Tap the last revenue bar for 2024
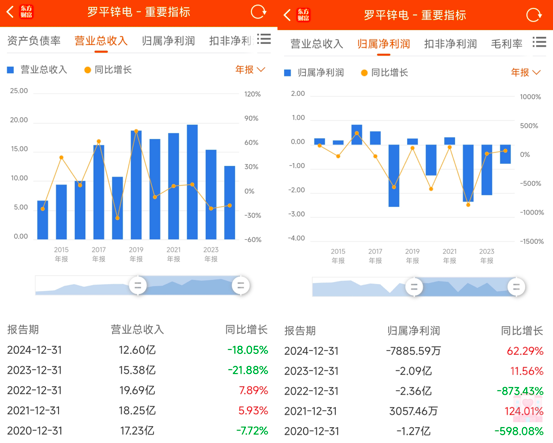The image size is (553, 443). (230, 202)
